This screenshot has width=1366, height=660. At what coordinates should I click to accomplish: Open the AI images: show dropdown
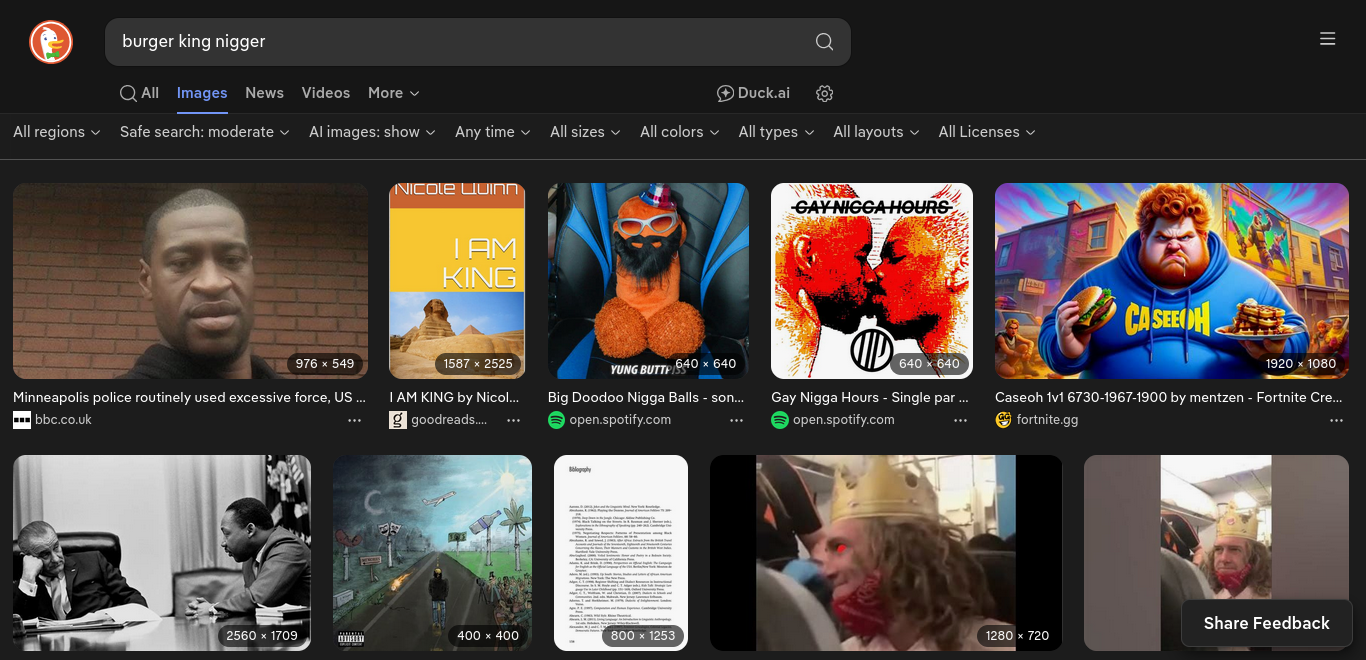(372, 132)
